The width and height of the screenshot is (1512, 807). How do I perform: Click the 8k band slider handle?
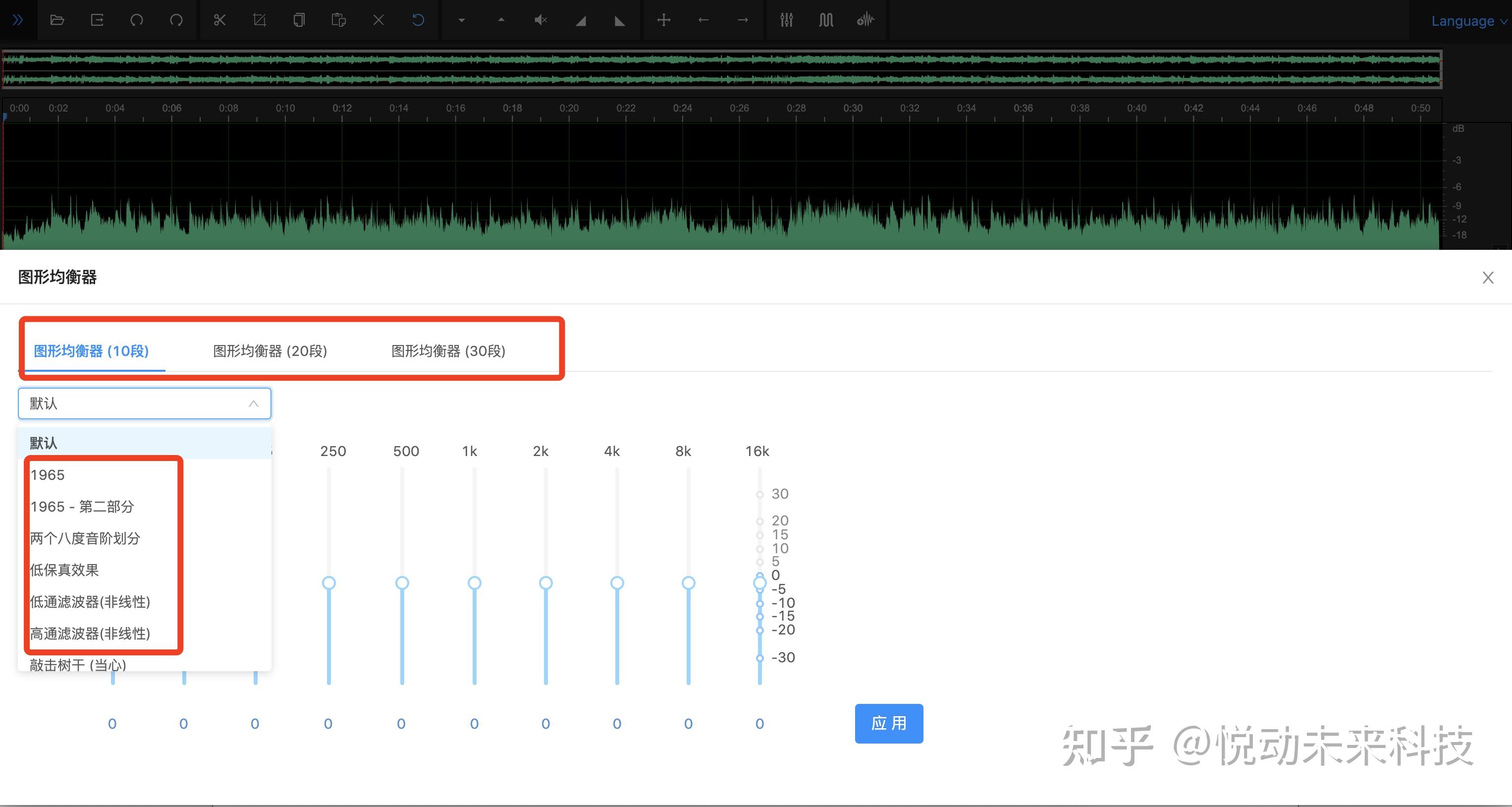click(x=689, y=582)
